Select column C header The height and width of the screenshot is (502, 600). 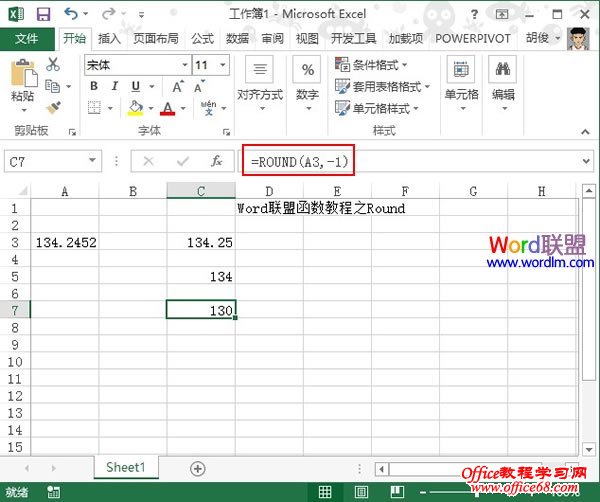(201, 191)
